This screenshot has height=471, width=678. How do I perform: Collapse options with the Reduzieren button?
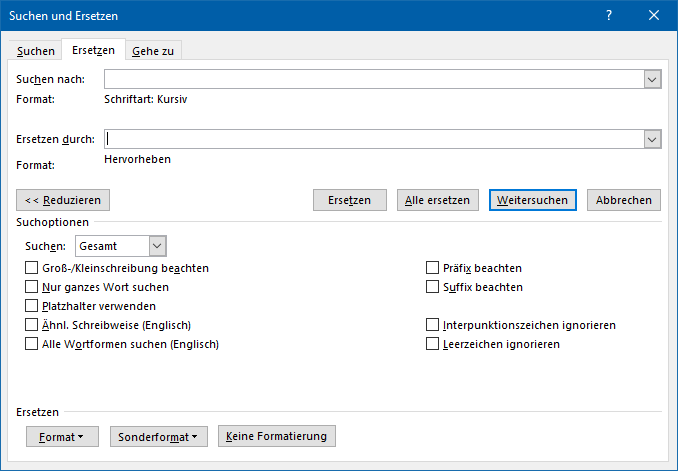point(63,200)
